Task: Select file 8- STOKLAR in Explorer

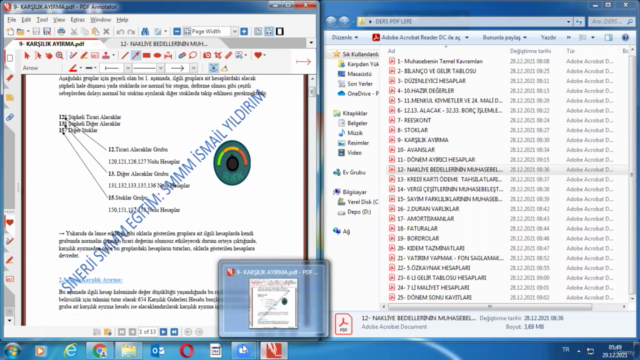Action: (412, 130)
